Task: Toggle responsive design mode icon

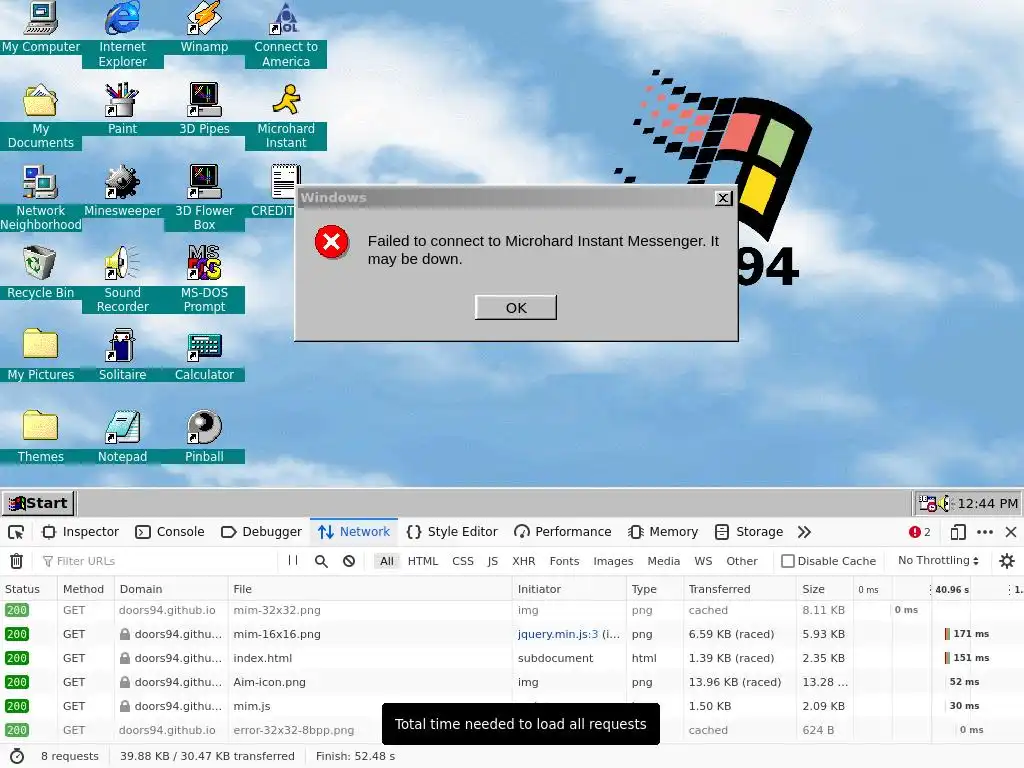Action: tap(958, 532)
